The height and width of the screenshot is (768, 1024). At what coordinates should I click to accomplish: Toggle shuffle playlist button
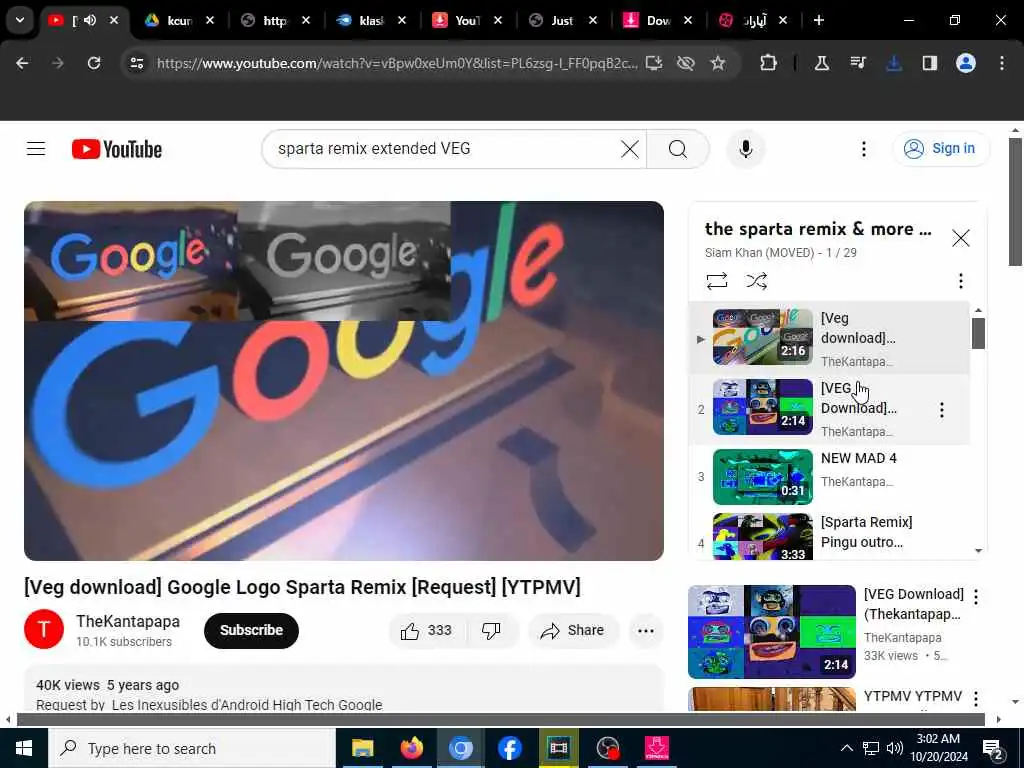[x=756, y=281]
